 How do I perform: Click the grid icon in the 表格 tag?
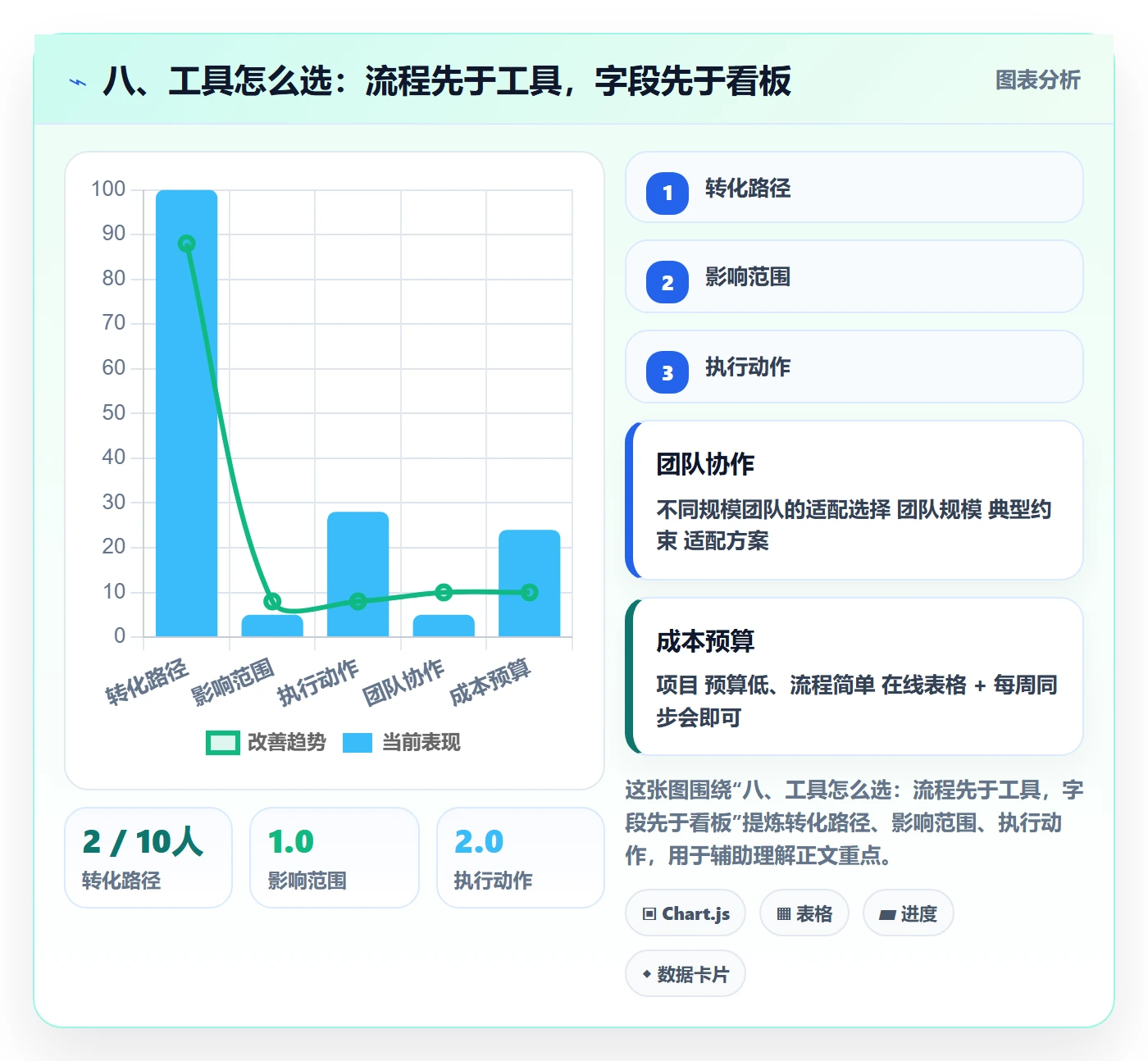pos(784,913)
